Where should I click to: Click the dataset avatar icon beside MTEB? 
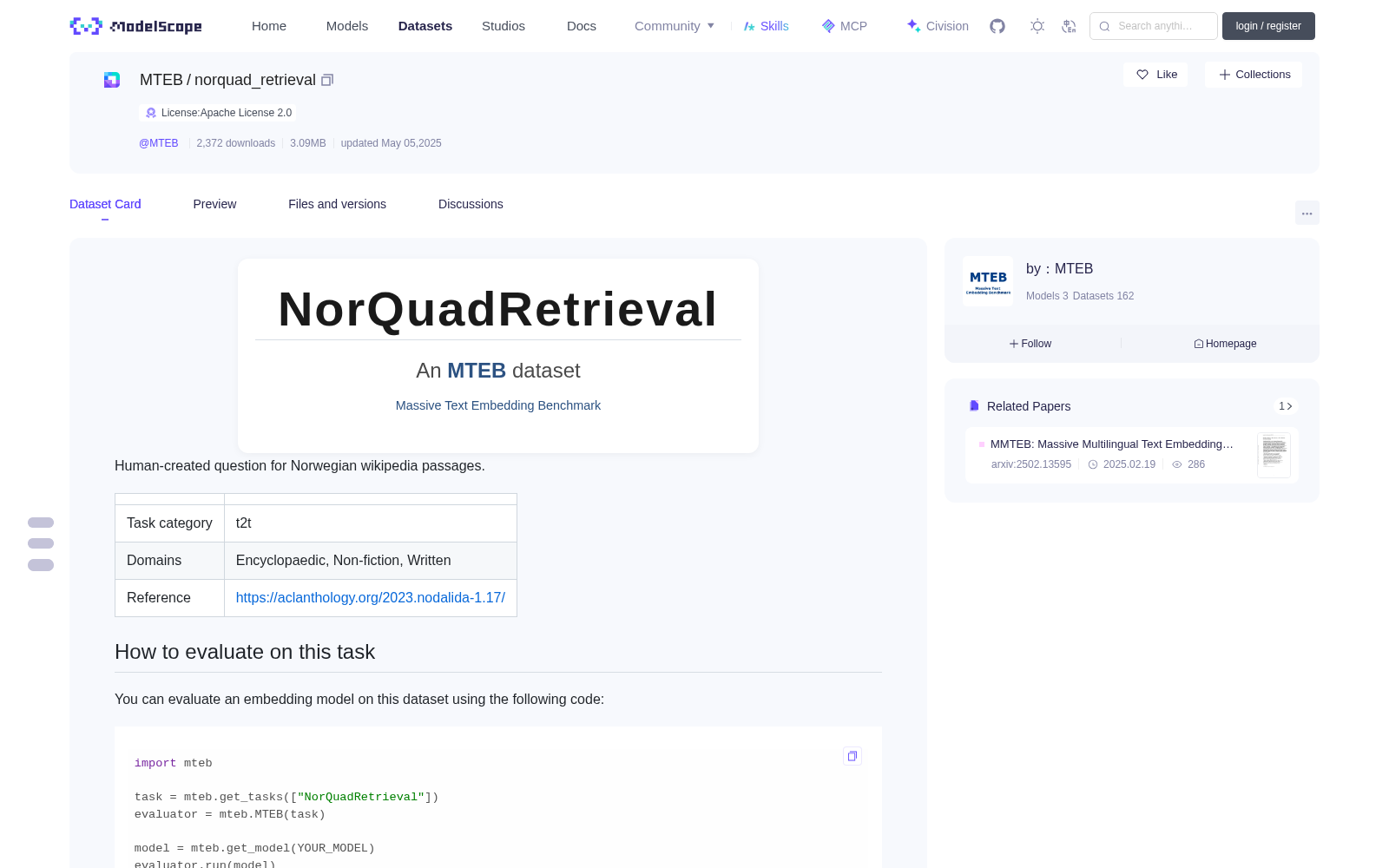click(x=112, y=80)
